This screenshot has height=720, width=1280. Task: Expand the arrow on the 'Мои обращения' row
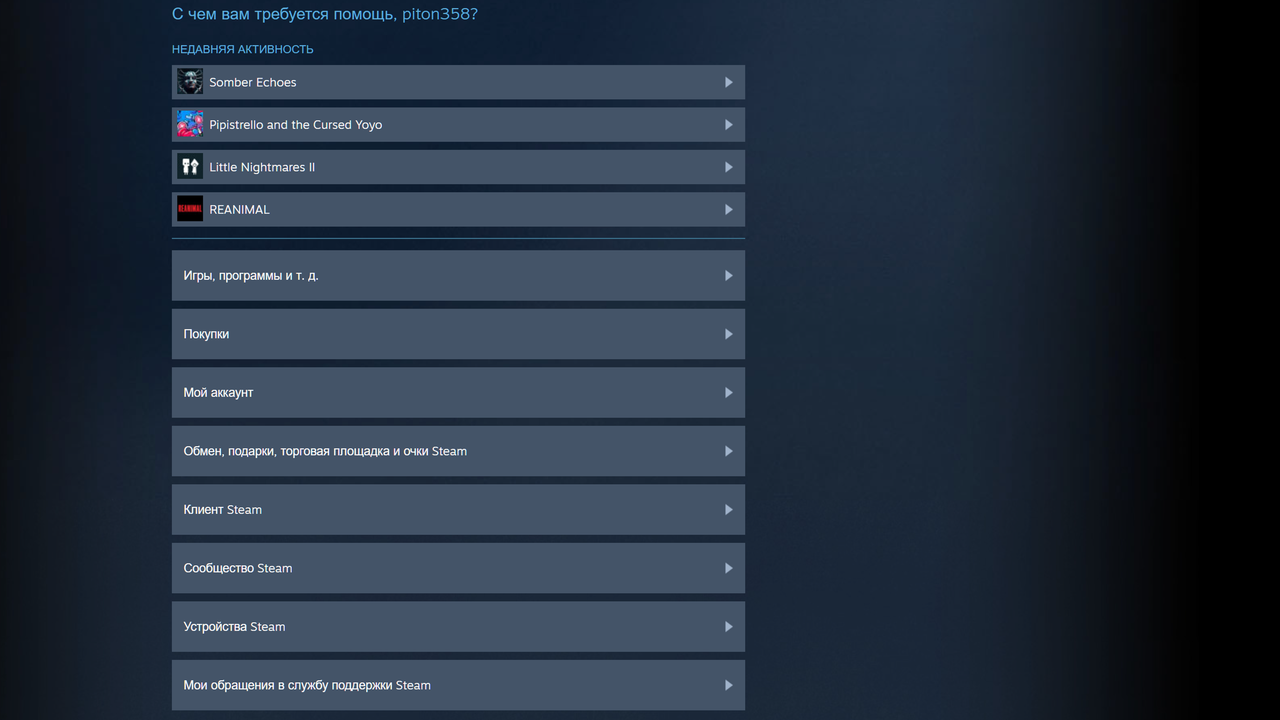coord(729,685)
